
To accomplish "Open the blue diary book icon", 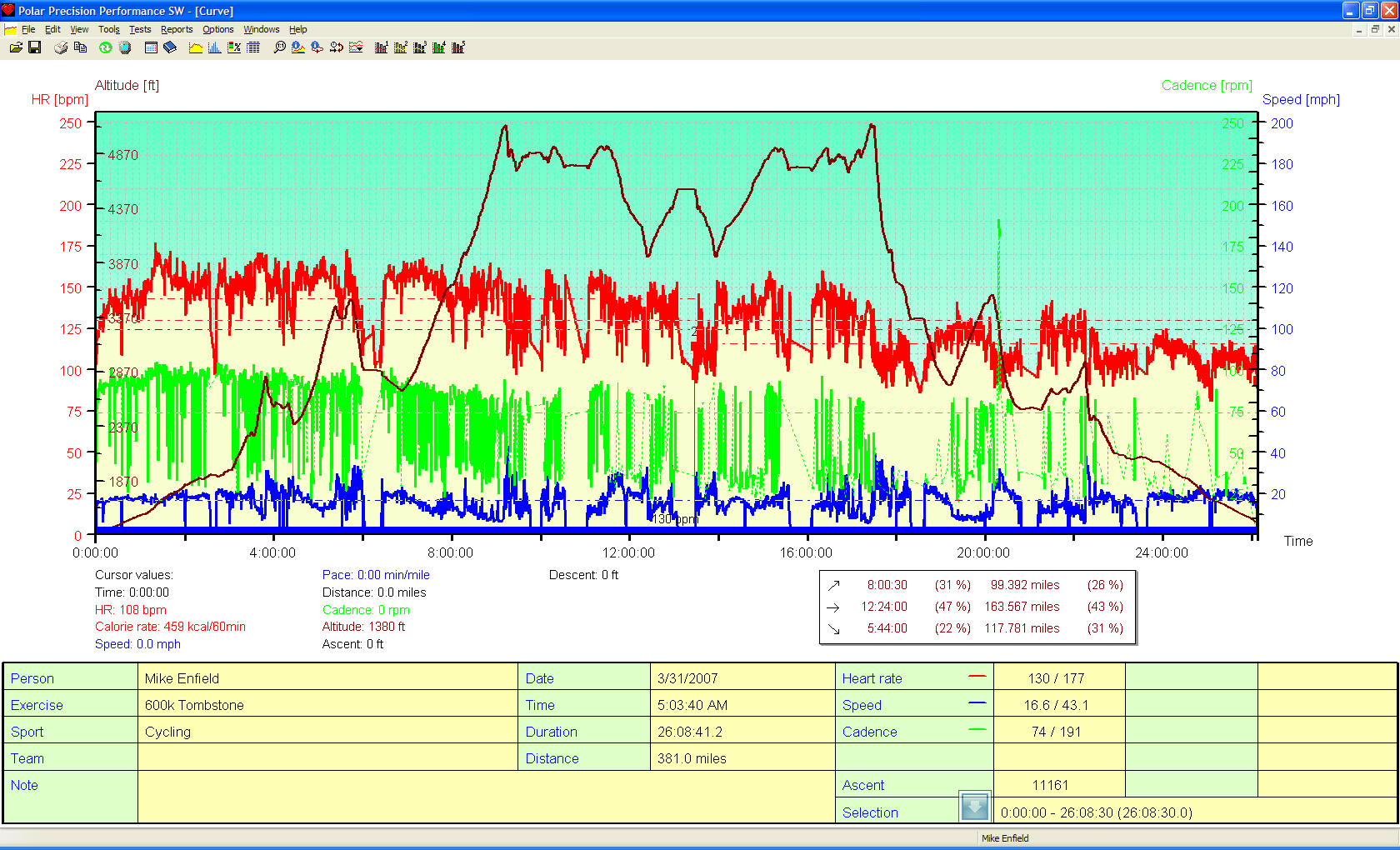I will 170,47.
